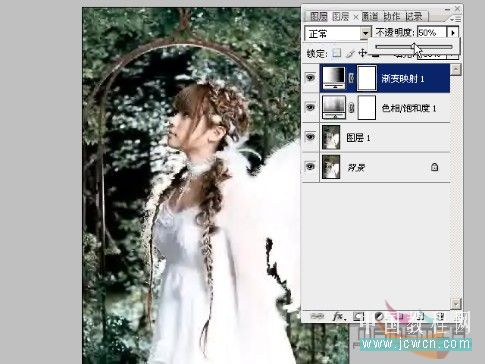Select the hue/saturation adjustment thumbnail
Screen dimensions: 485x364
[x=334, y=107]
